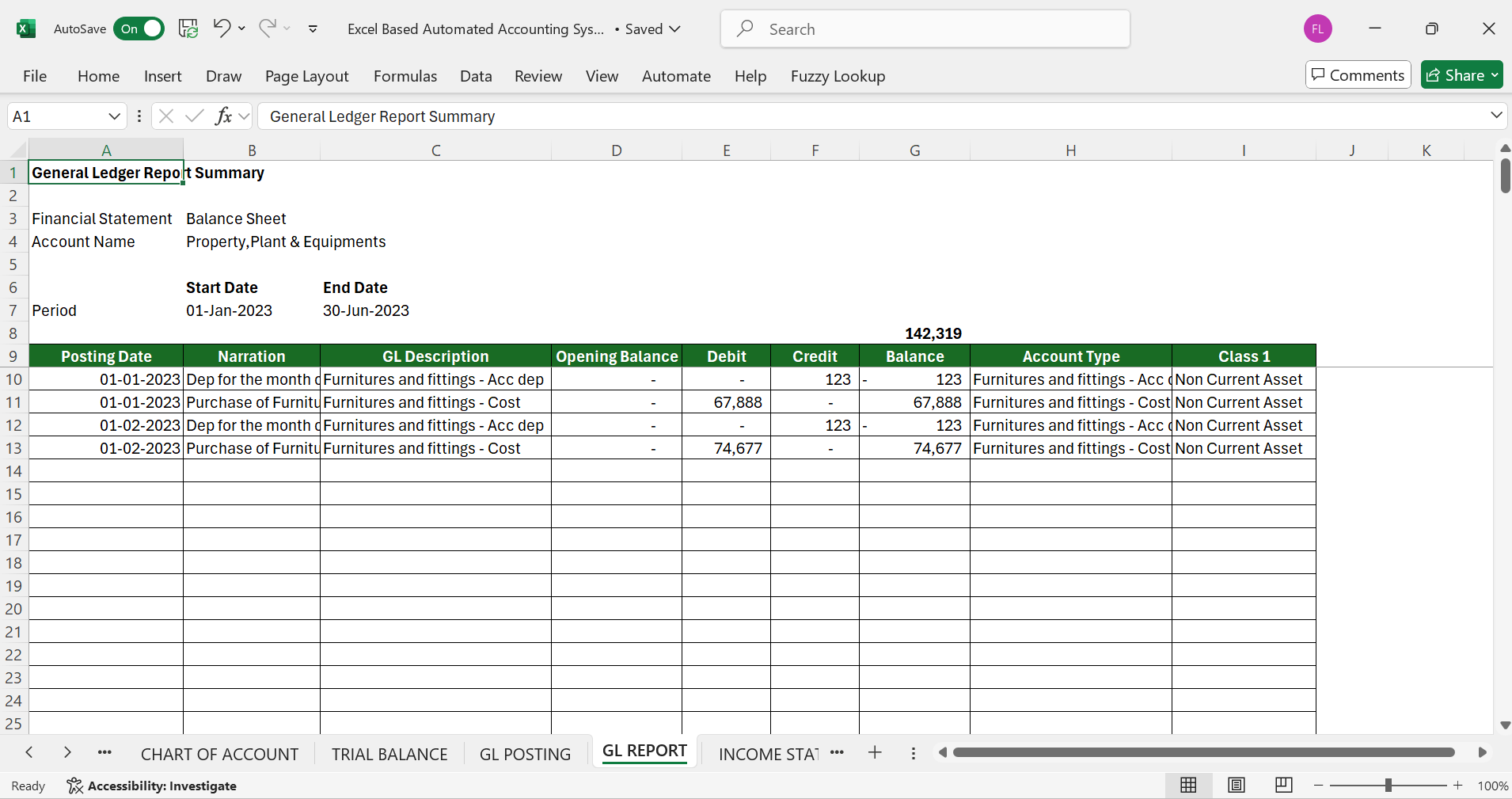Click the formula bar text field
This screenshot has height=799, width=1512.
(871, 116)
